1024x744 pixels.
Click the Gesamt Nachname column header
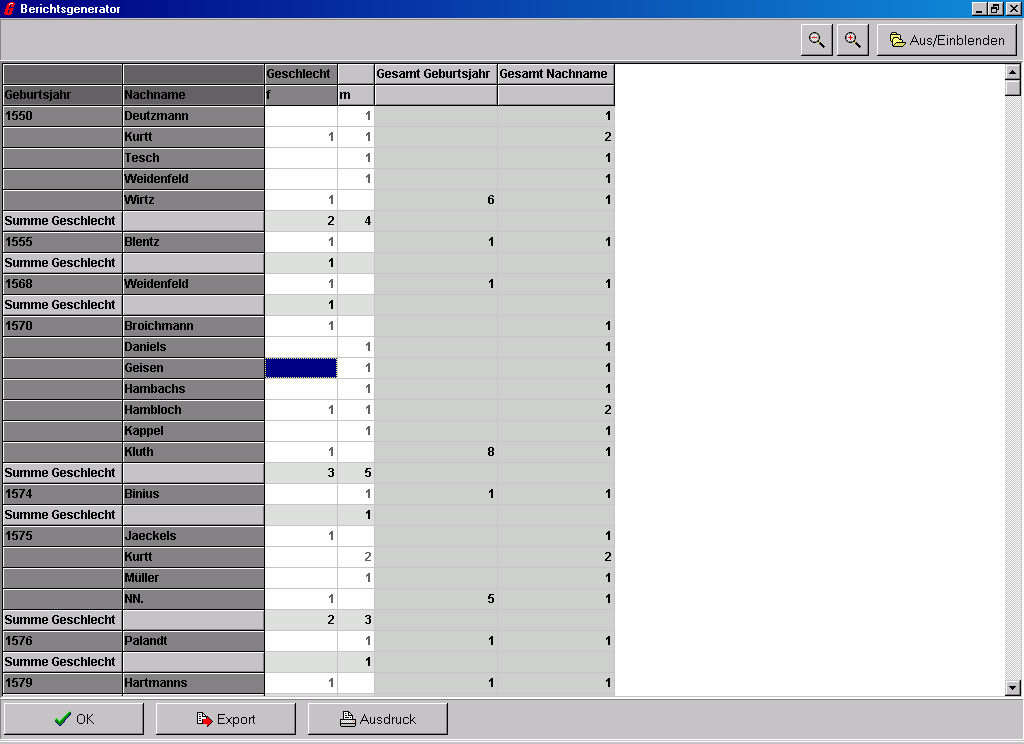[x=555, y=74]
